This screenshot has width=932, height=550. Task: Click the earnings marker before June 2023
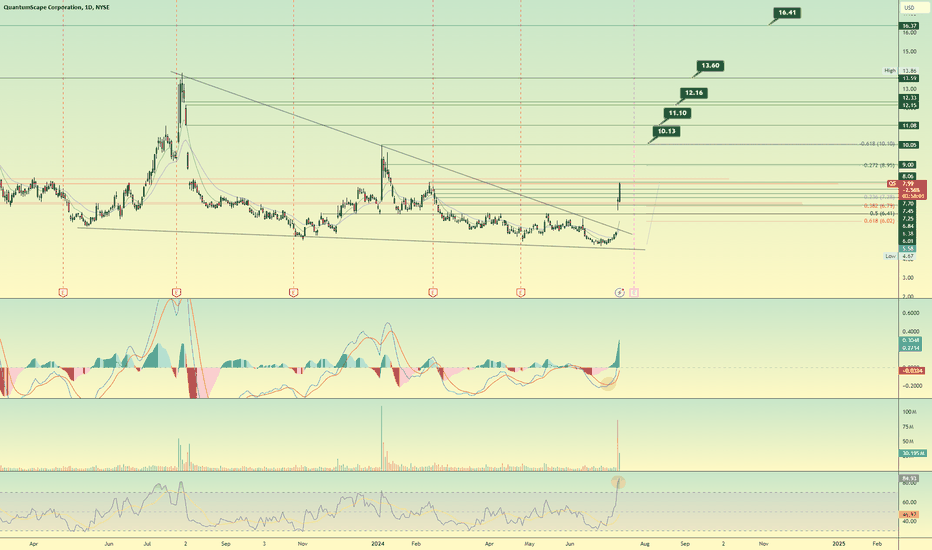[63, 292]
